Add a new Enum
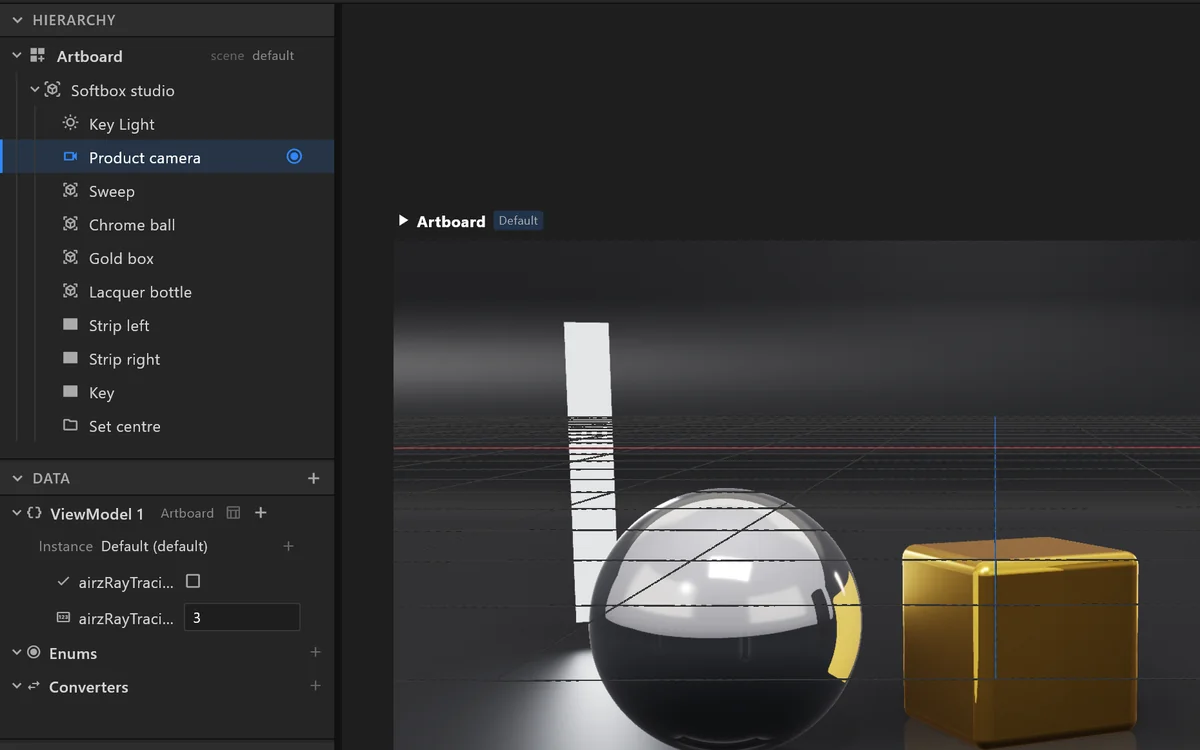The width and height of the screenshot is (1200, 750). (x=315, y=652)
